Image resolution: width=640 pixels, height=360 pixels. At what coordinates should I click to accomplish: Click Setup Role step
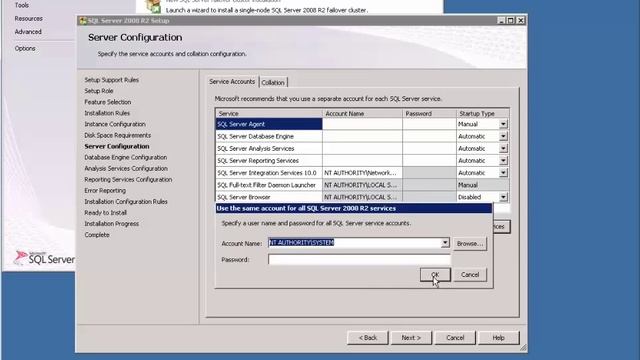coord(99,91)
